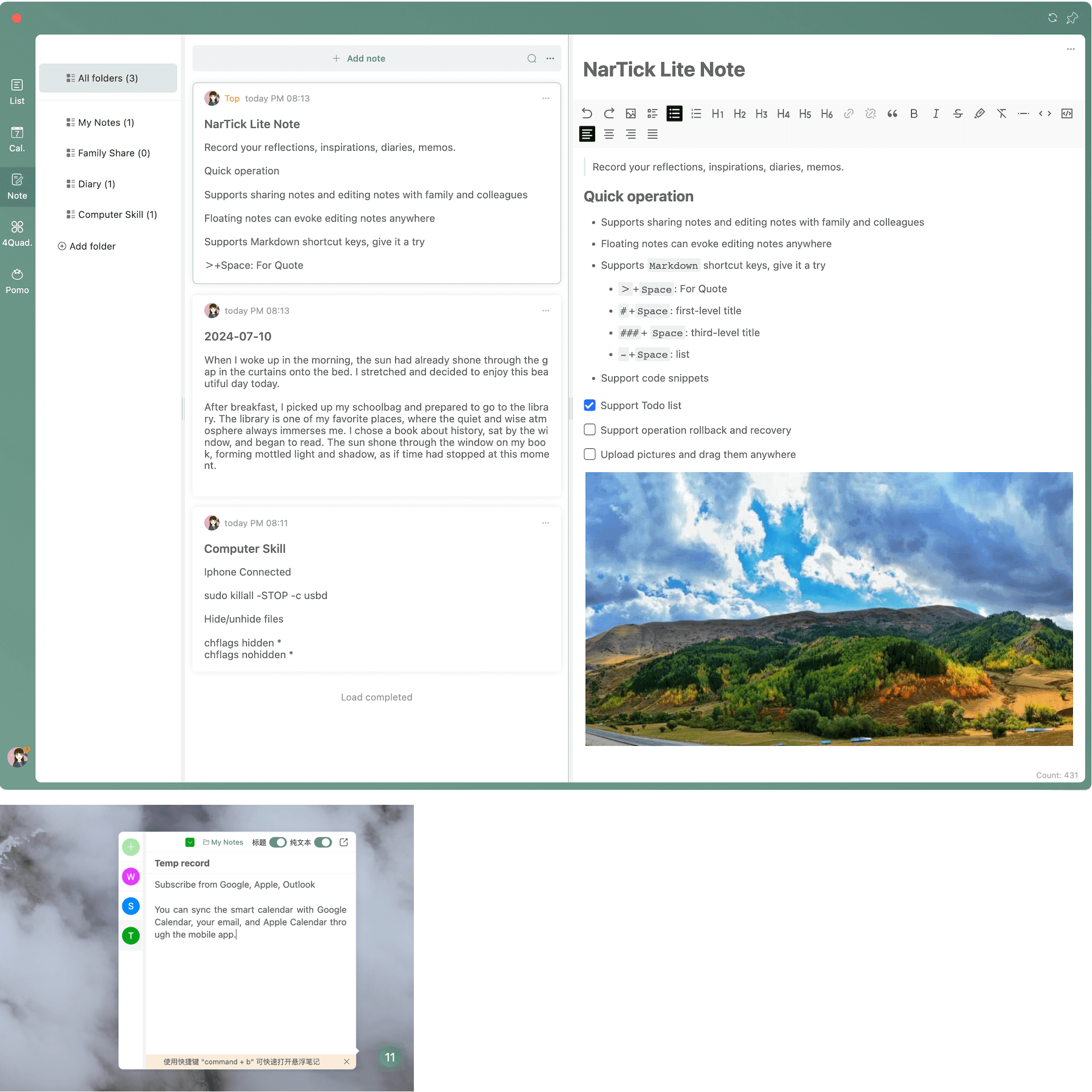Apply the blockquote formatting icon
The width and height of the screenshot is (1092, 1092).
coord(892,114)
